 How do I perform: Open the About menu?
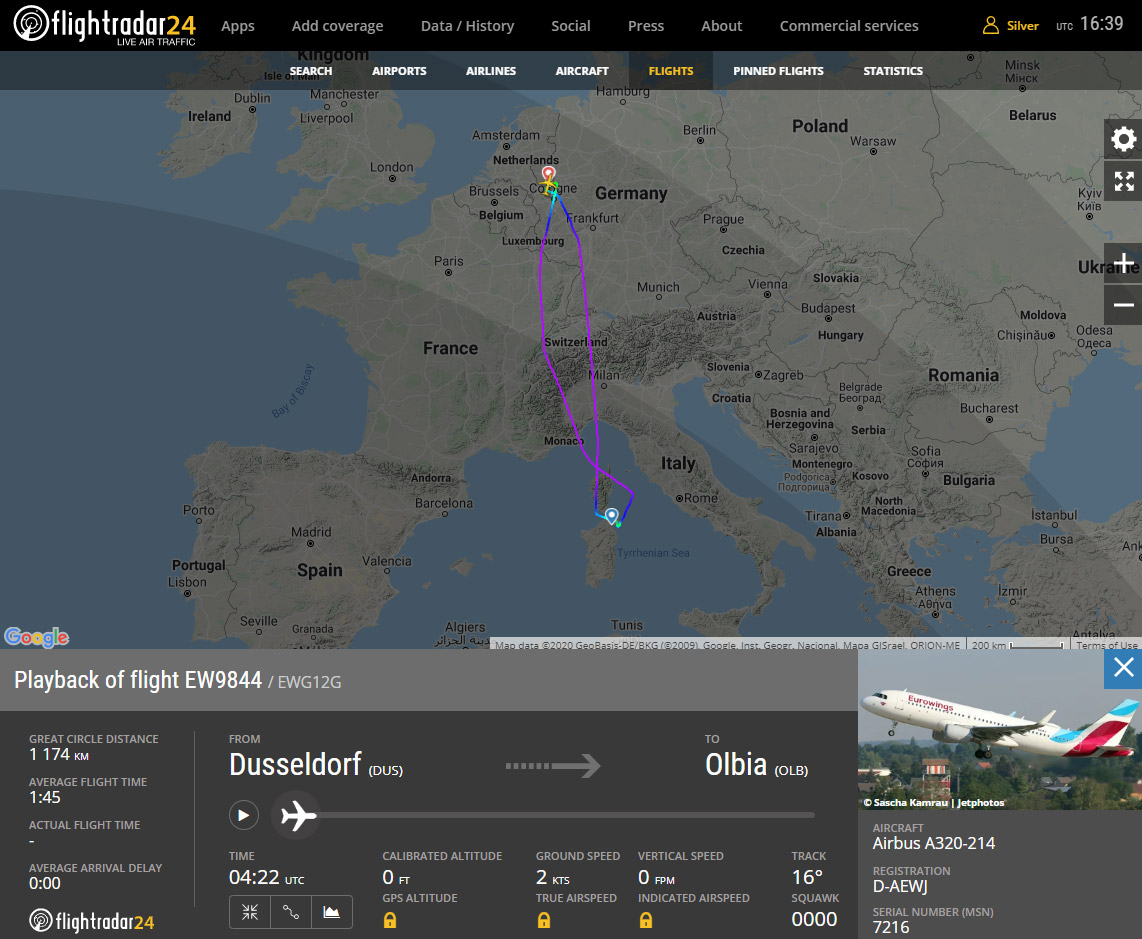(721, 26)
